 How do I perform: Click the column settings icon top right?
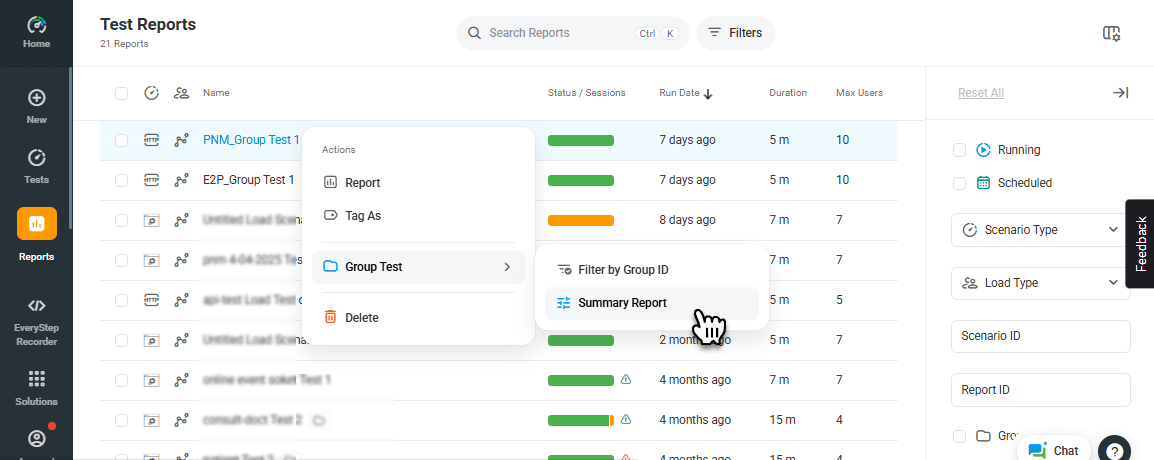tap(1111, 33)
